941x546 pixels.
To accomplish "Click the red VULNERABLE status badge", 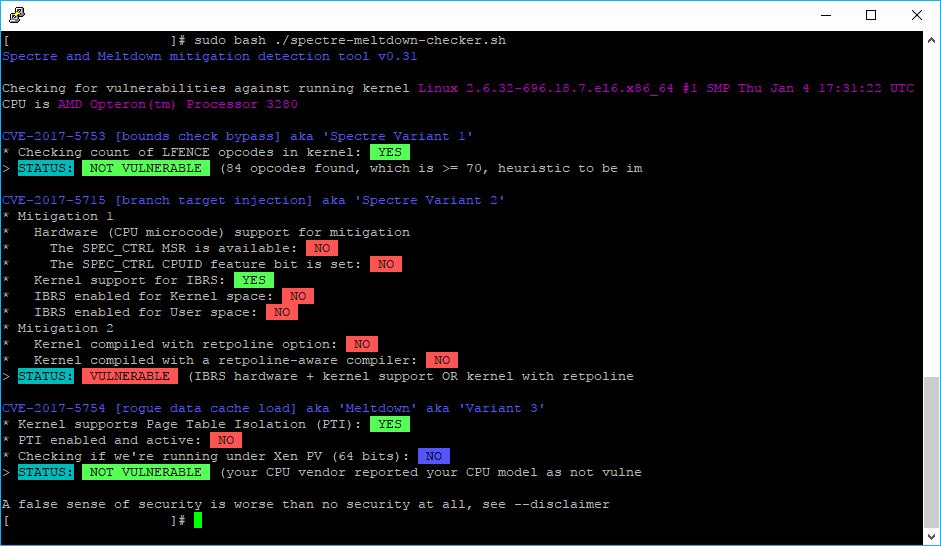I will 130,376.
